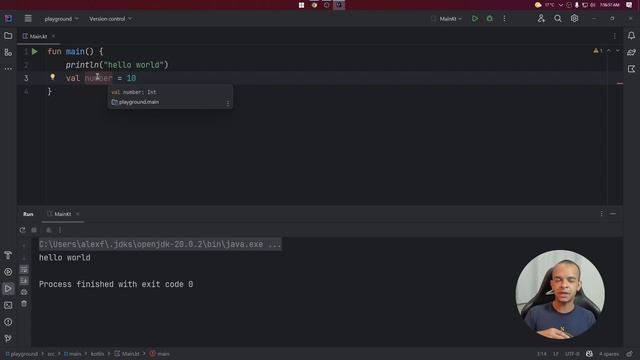640x360 pixels.
Task: Click main function in the breadcrumb bar
Action: pyautogui.click(x=160, y=354)
